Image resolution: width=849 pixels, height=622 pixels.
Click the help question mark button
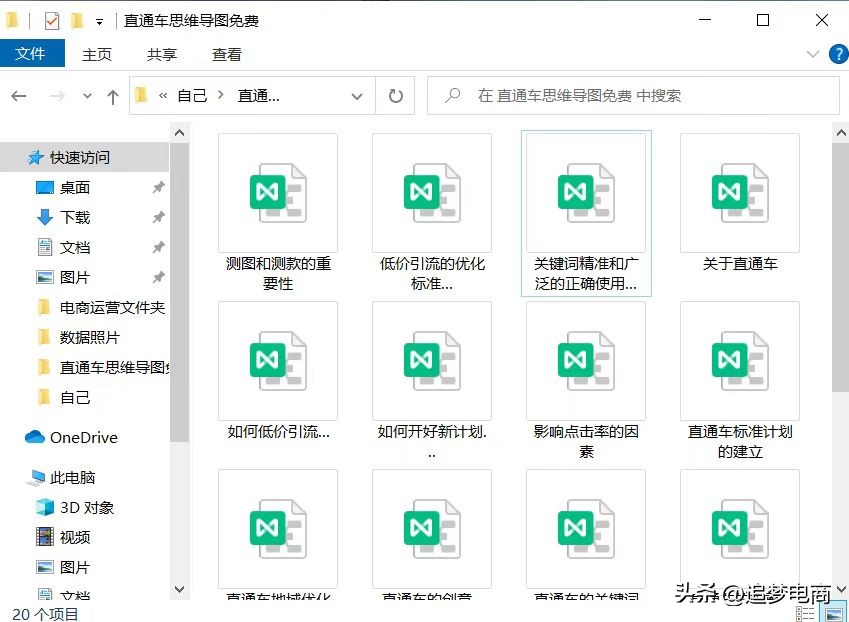click(x=838, y=54)
